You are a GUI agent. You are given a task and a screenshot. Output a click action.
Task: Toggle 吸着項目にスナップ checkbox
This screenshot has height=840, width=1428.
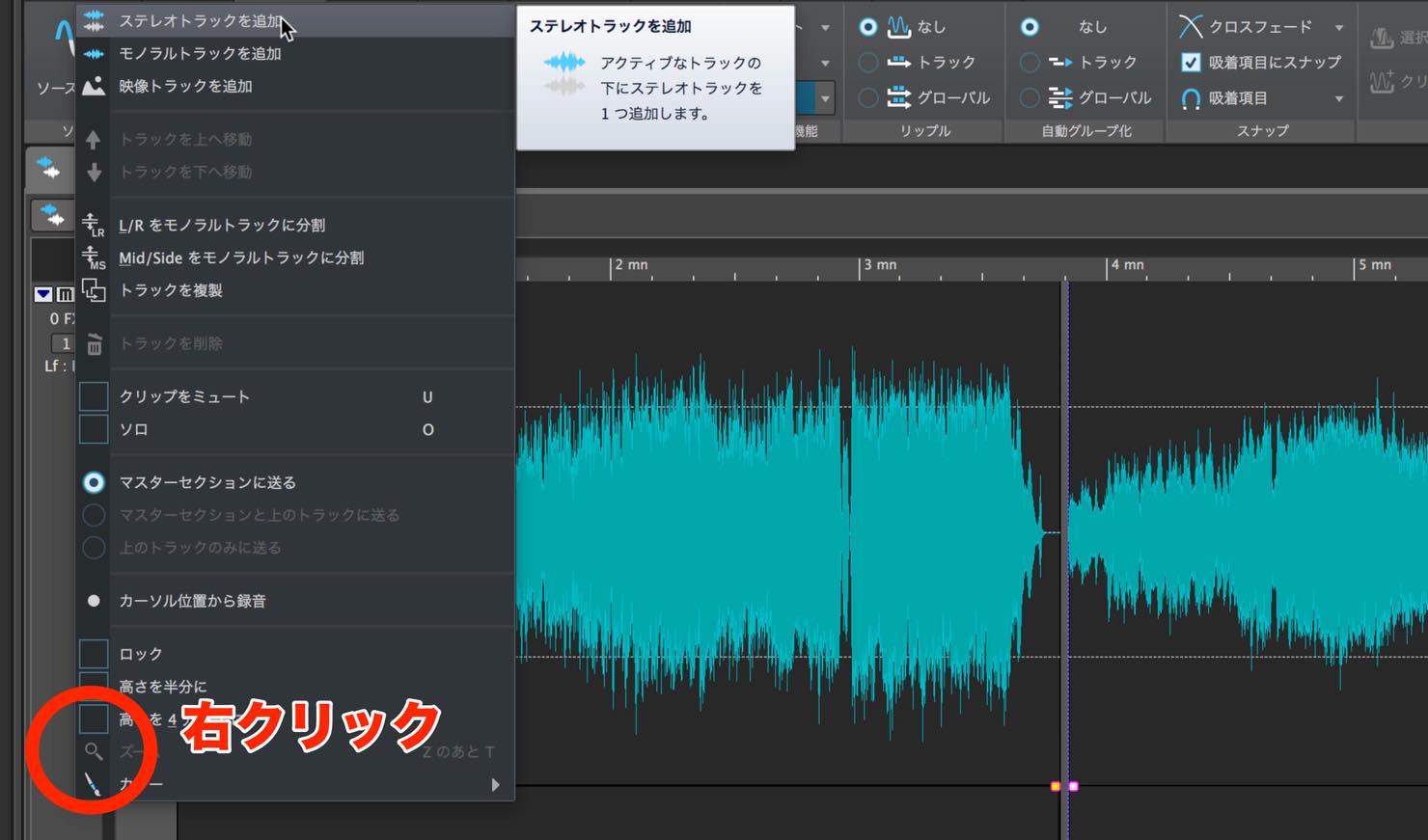[1191, 62]
